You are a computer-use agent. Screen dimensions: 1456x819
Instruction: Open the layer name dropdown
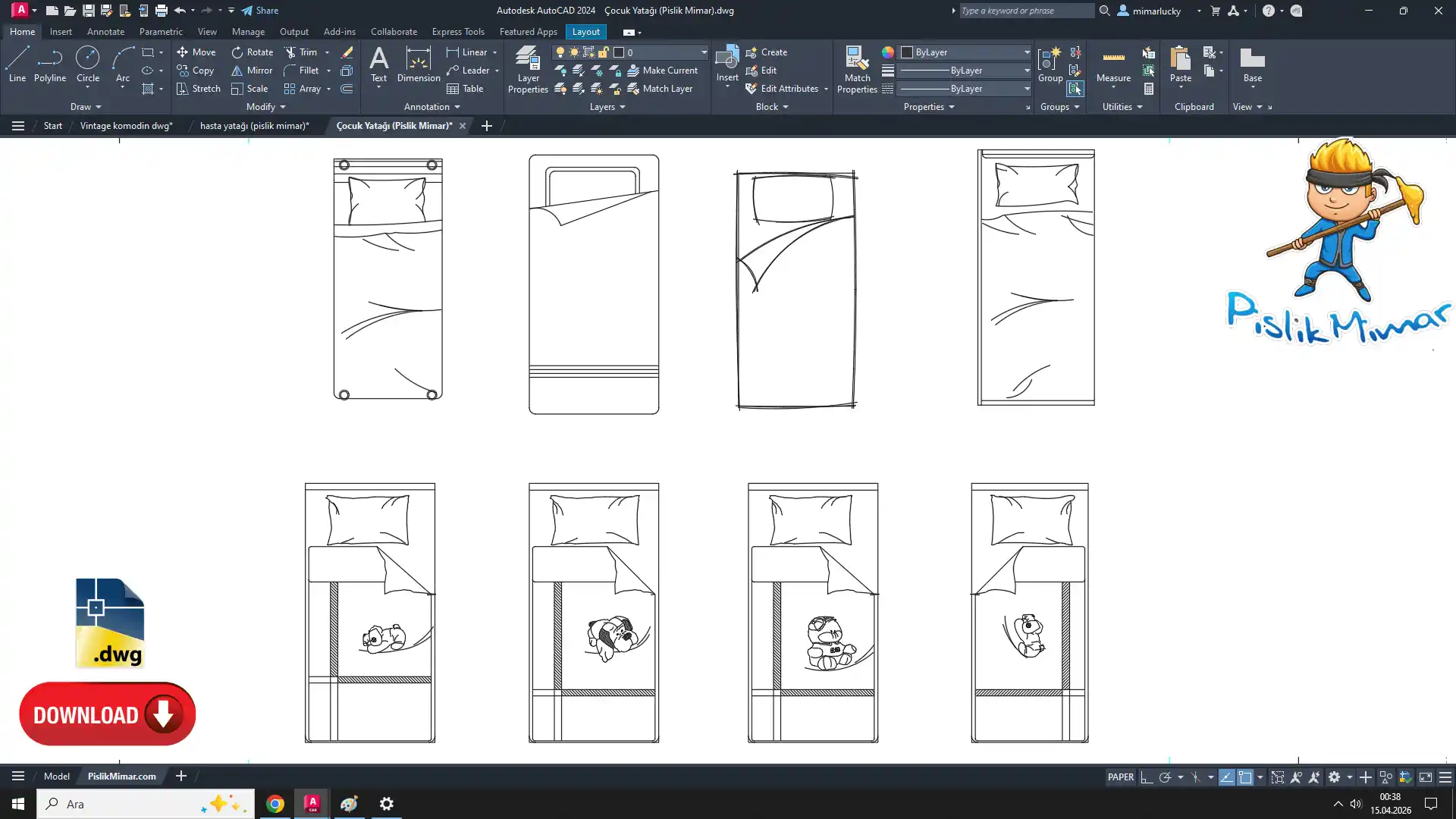703,52
